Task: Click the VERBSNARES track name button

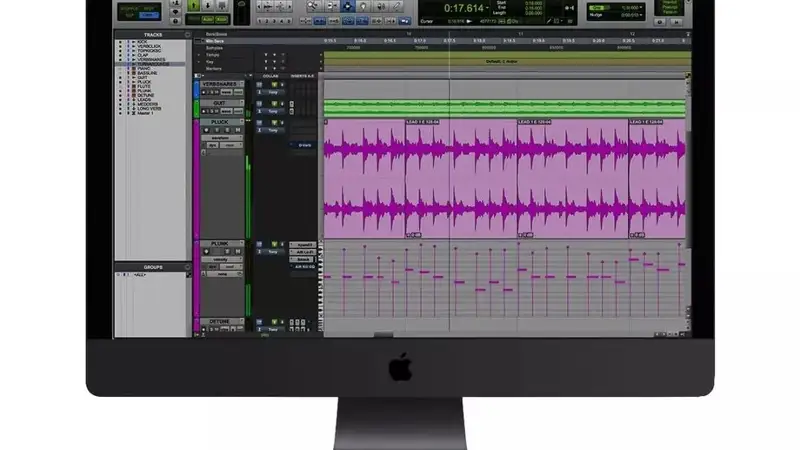Action: 219,84
